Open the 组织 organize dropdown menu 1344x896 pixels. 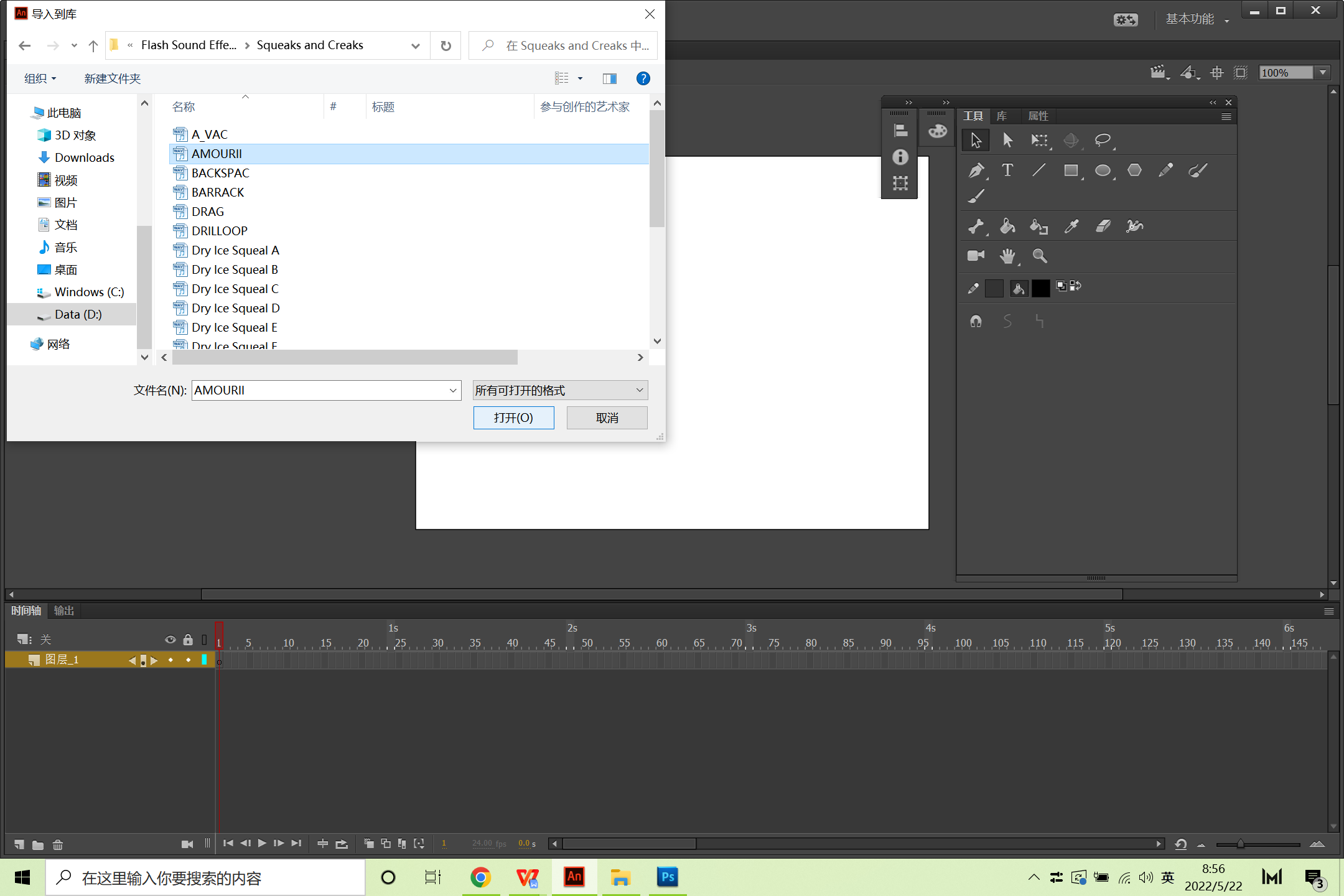[x=40, y=78]
